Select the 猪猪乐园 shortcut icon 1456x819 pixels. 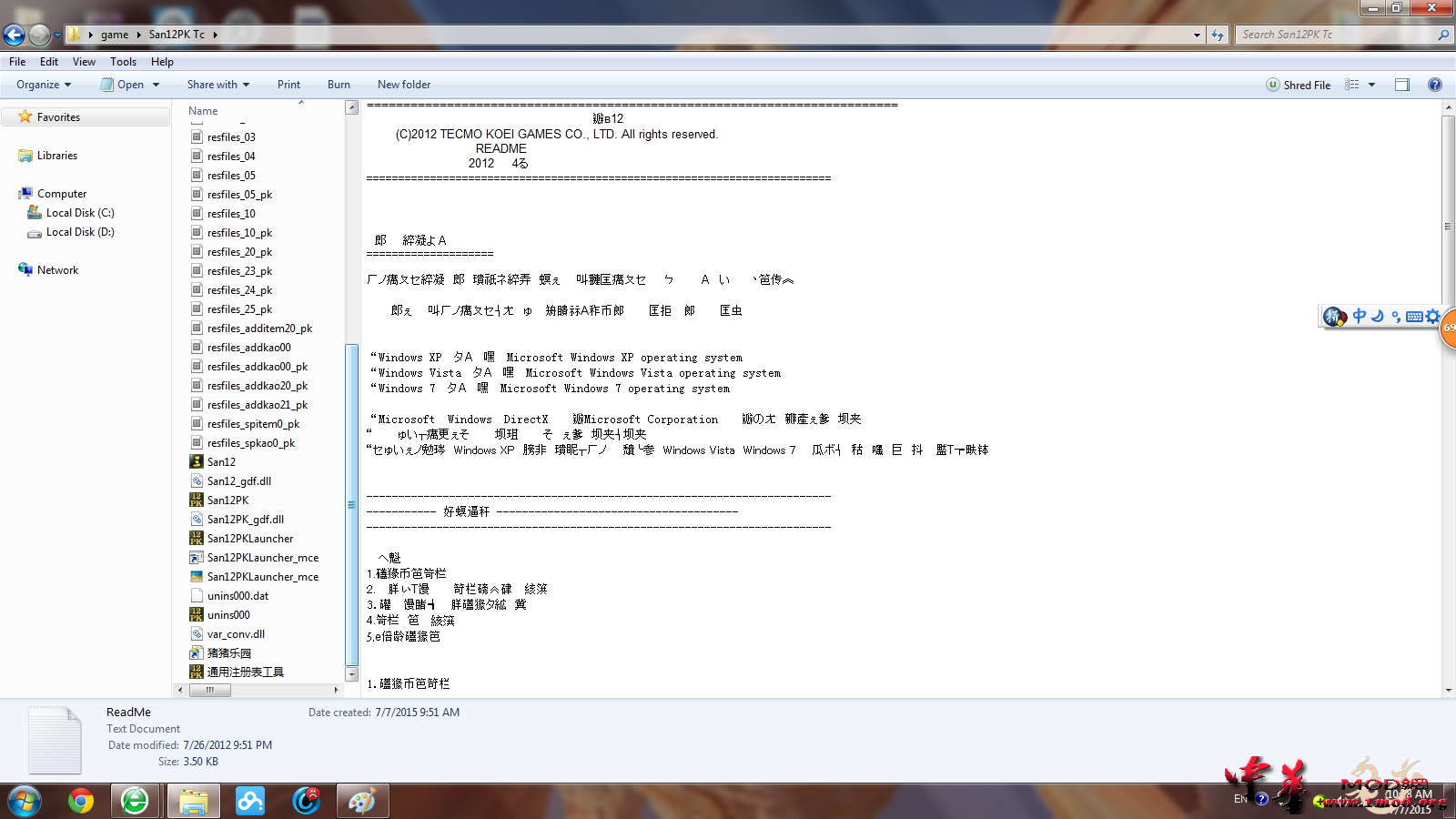click(197, 653)
